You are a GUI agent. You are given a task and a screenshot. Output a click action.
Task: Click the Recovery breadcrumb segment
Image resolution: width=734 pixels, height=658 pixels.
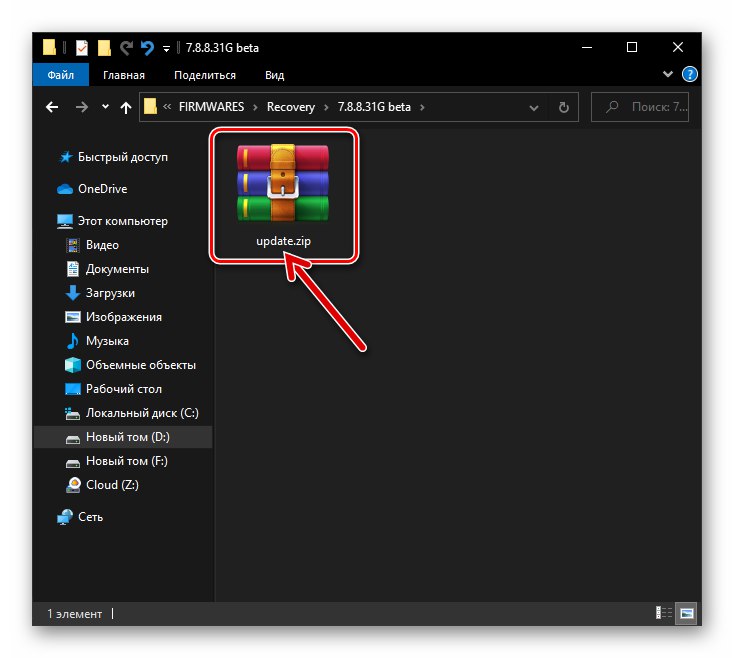(291, 107)
